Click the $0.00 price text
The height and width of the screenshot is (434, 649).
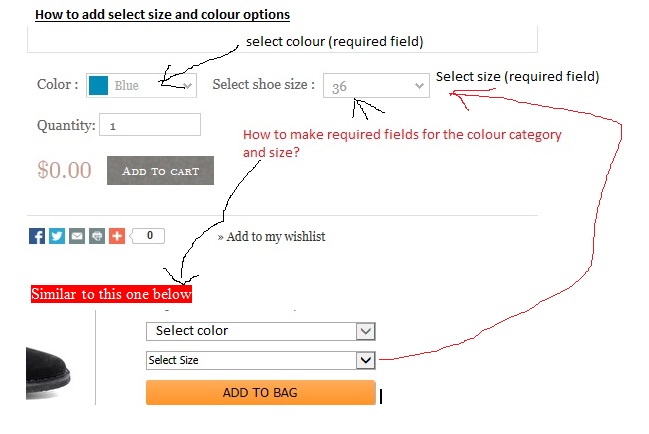click(64, 170)
